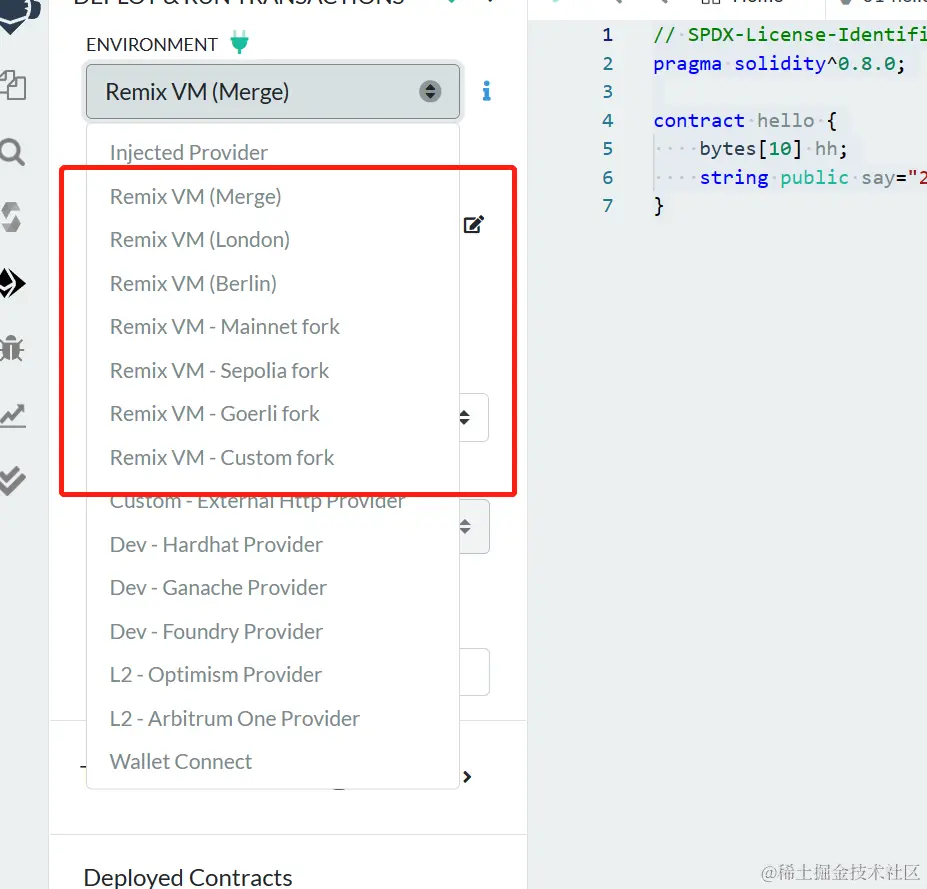Click the edit pencil icon beside the list
This screenshot has width=927, height=889.
(x=474, y=224)
